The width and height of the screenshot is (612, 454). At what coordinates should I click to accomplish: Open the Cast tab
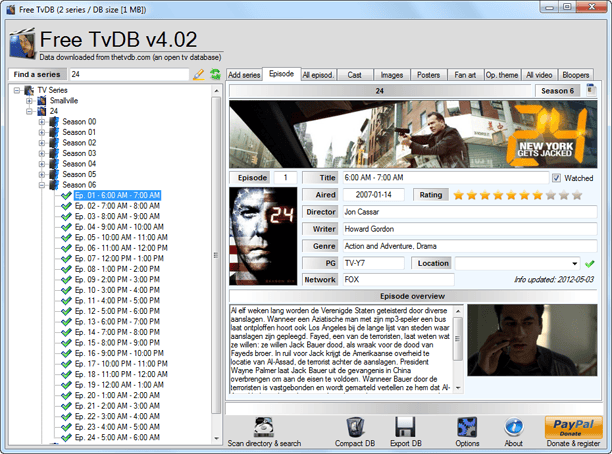[x=354, y=75]
